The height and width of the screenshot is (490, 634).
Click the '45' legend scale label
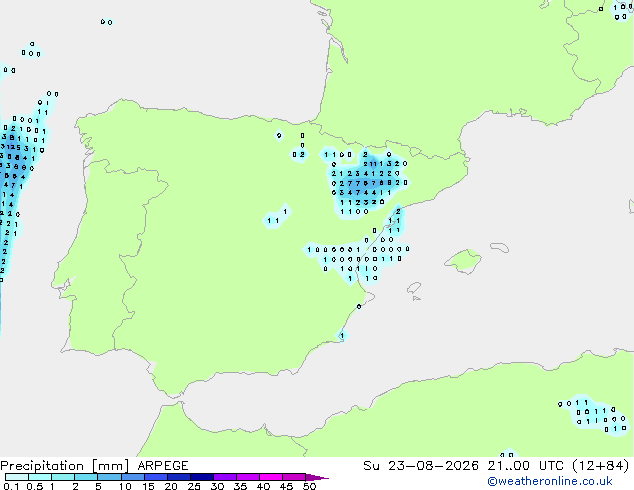pos(286,486)
